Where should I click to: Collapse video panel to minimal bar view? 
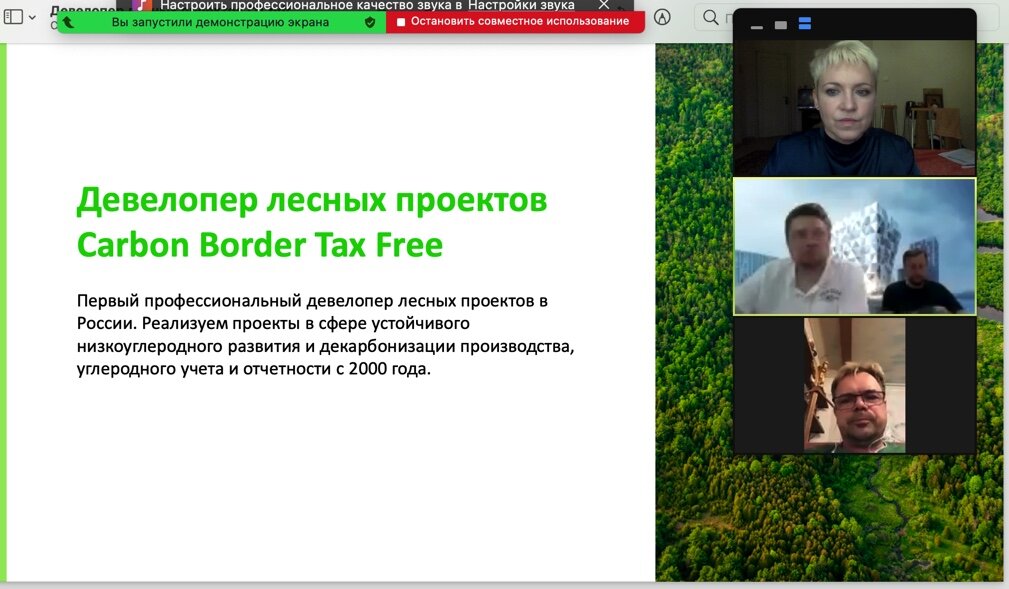click(757, 26)
